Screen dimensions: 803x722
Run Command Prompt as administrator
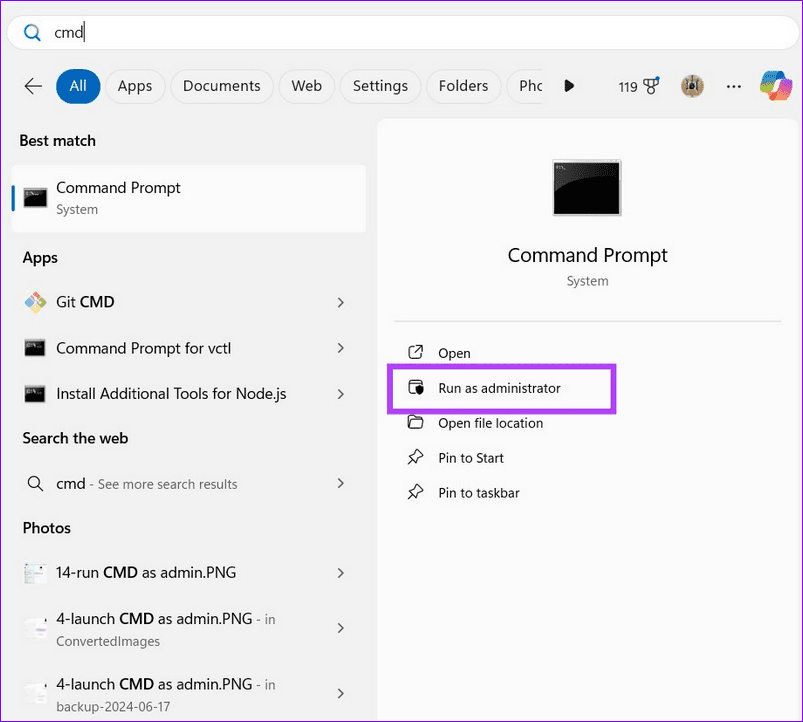coord(500,388)
